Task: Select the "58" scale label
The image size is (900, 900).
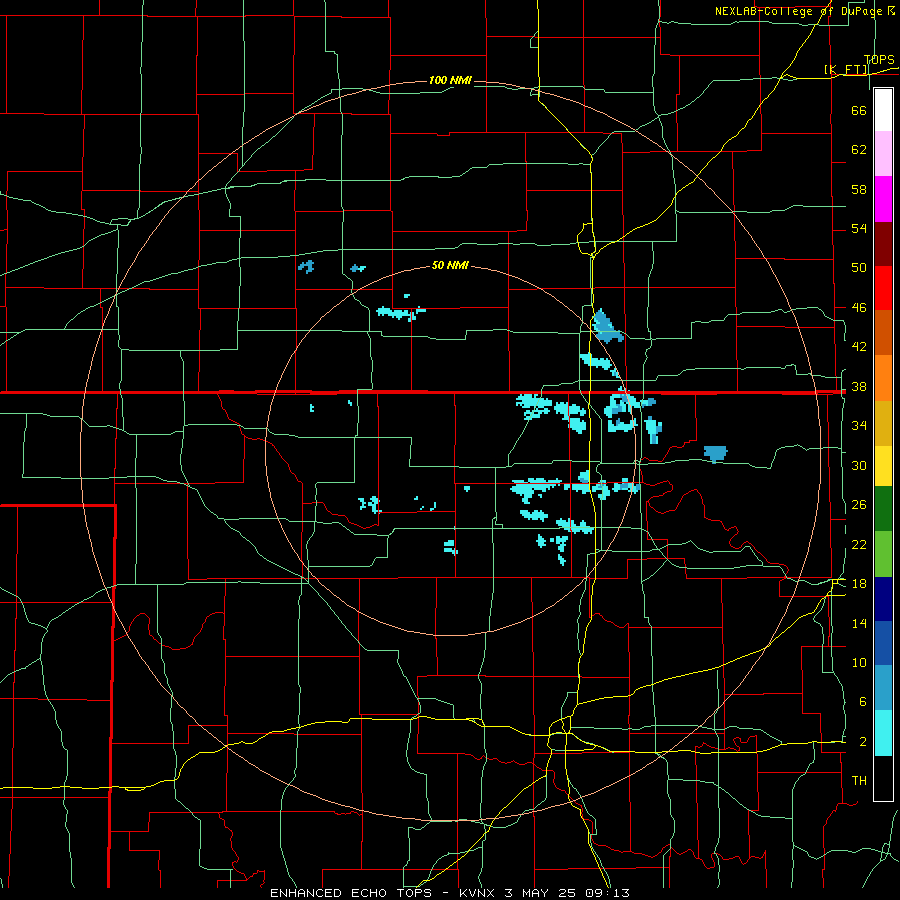Action: coord(859,189)
